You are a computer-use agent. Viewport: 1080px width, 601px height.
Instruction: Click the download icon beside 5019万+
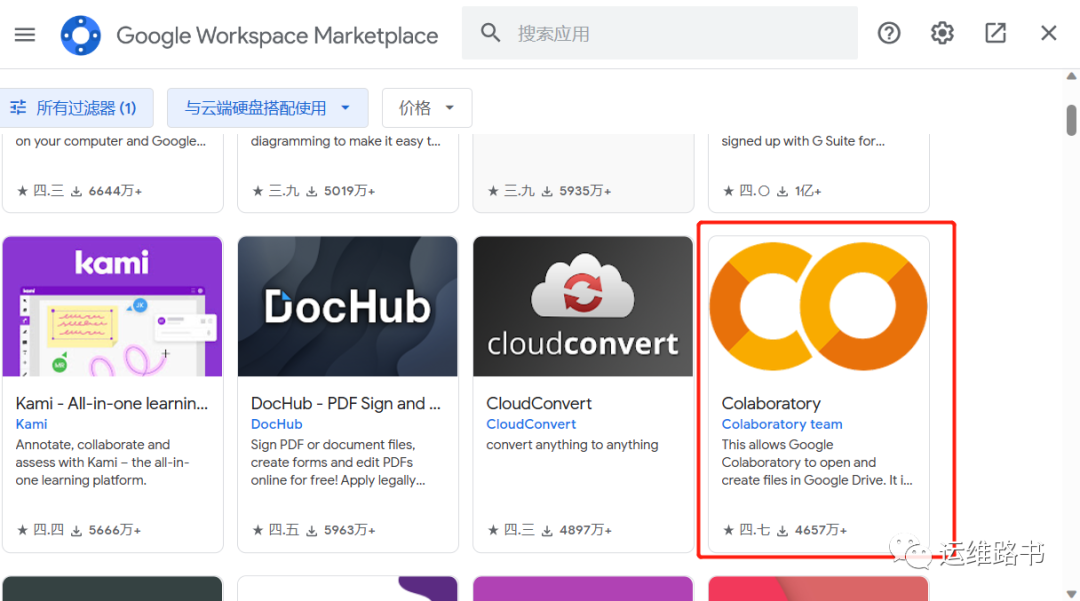coord(312,191)
